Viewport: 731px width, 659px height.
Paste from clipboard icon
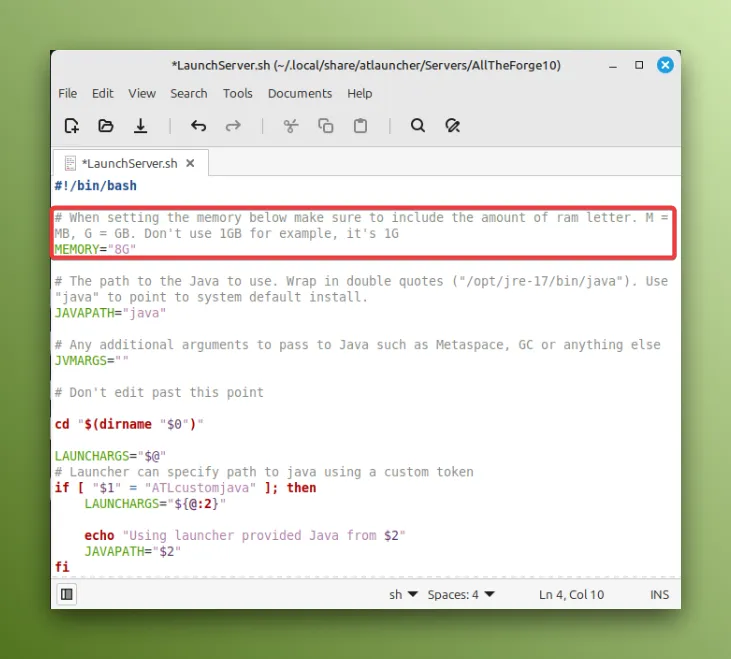(x=360, y=126)
